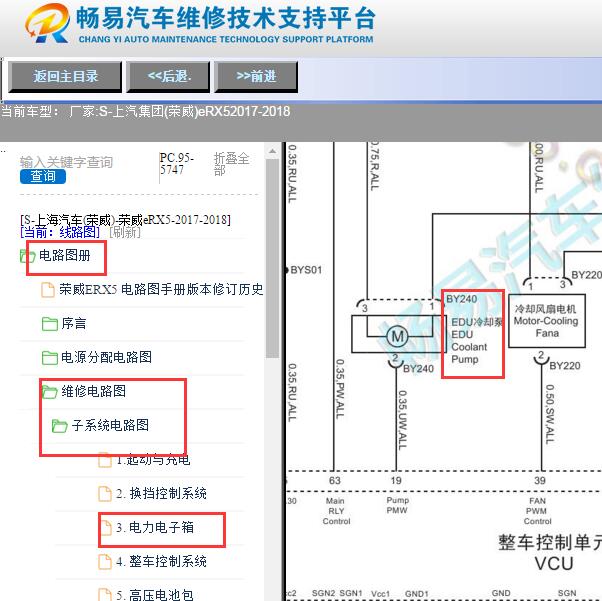The height and width of the screenshot is (601, 602).
Task: Open 3. 电力电子箱 document
Action: (155, 527)
